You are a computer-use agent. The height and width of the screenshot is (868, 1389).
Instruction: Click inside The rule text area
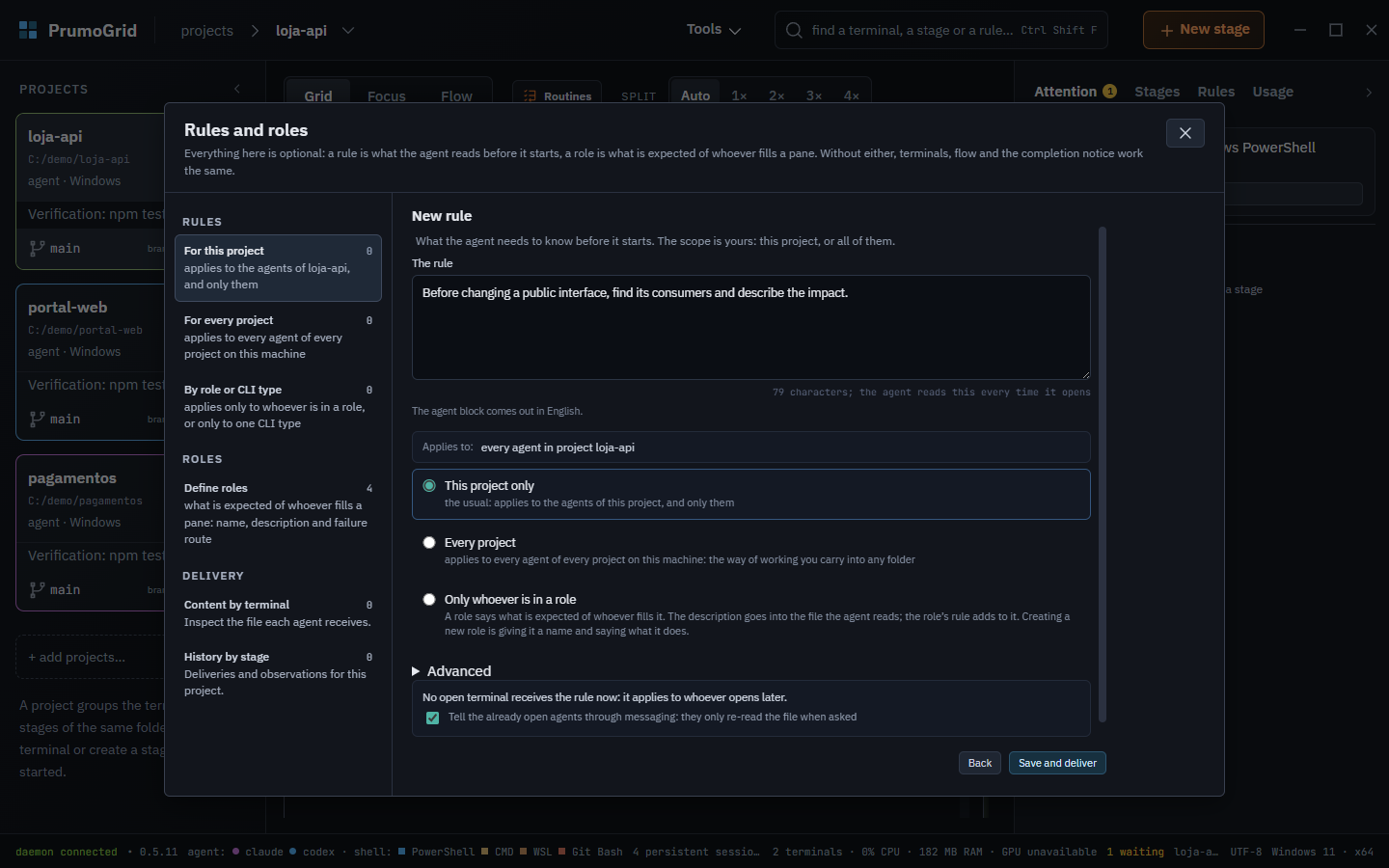[x=751, y=327]
